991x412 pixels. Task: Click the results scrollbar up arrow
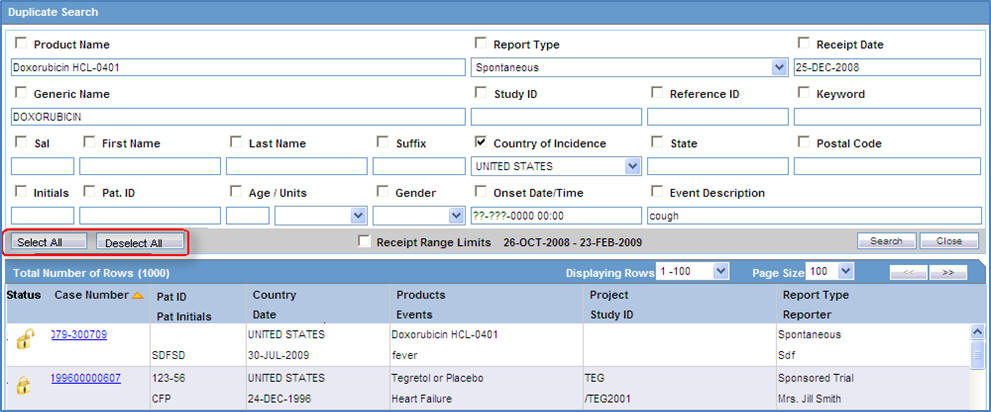point(976,332)
